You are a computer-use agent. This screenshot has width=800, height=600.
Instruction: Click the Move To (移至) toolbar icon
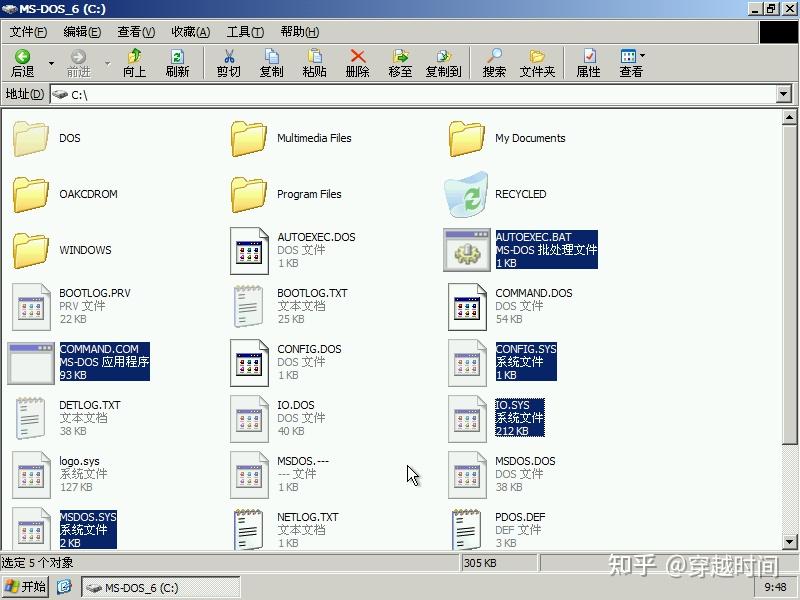point(400,63)
